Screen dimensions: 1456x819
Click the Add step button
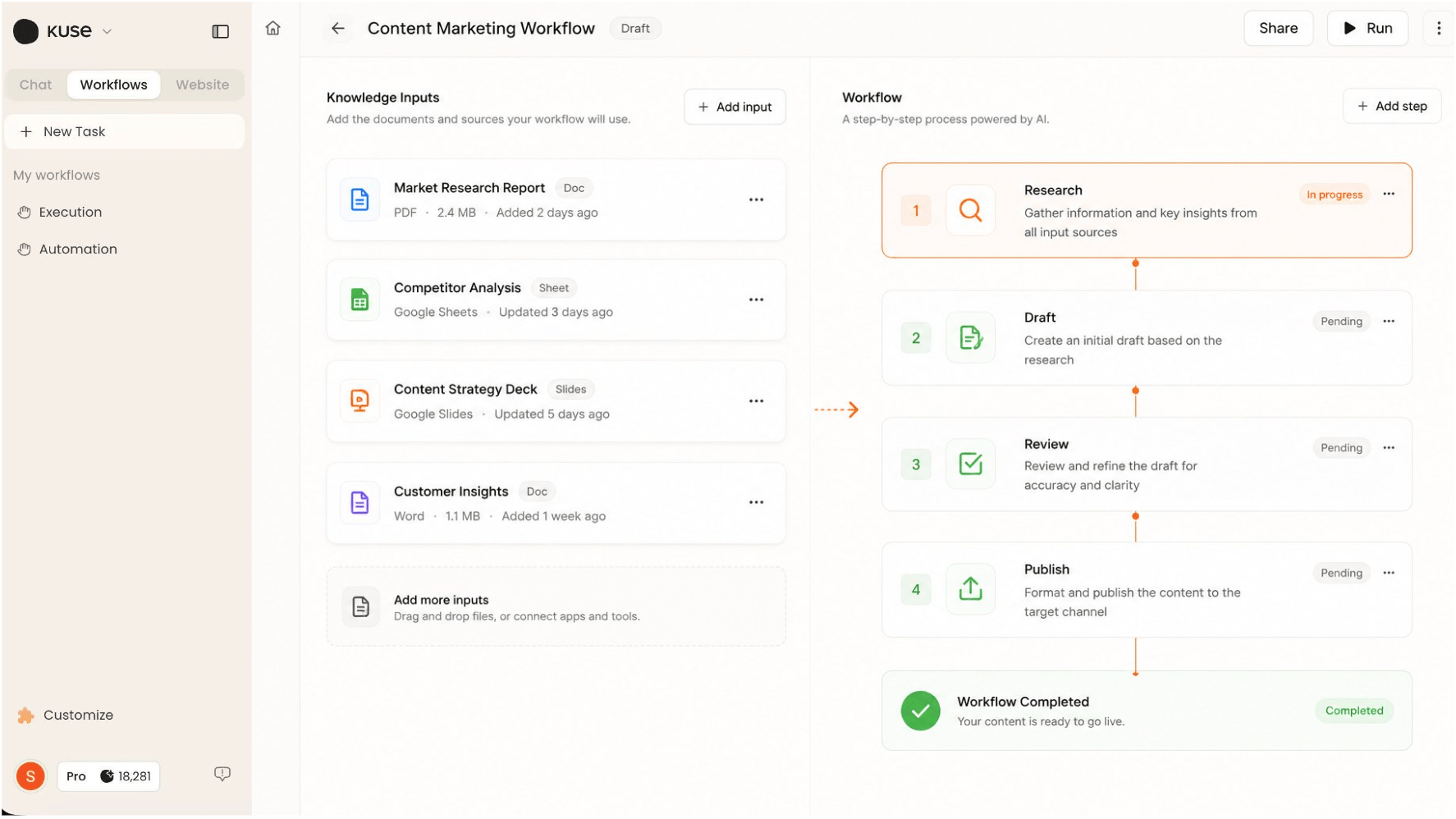pyautogui.click(x=1391, y=107)
